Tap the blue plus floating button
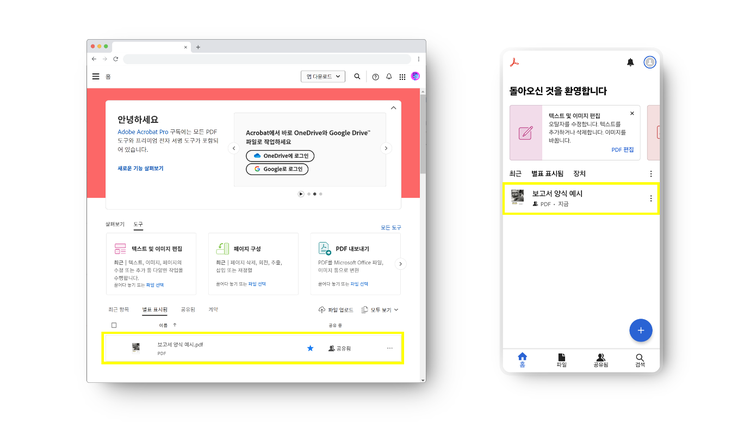 640,330
